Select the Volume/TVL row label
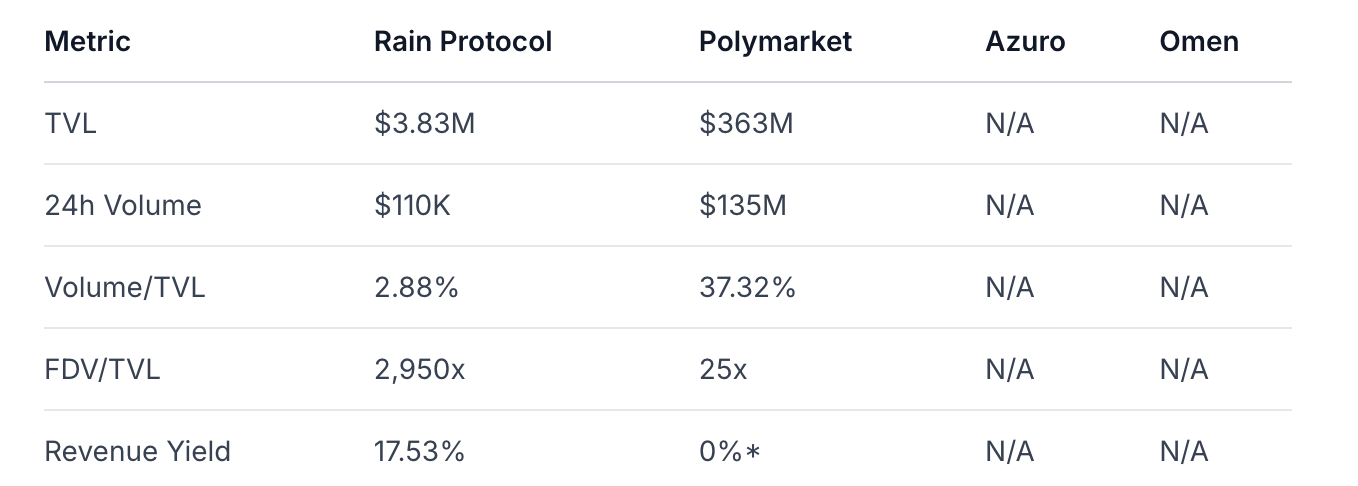This screenshot has height=486, width=1358. pyautogui.click(x=125, y=288)
